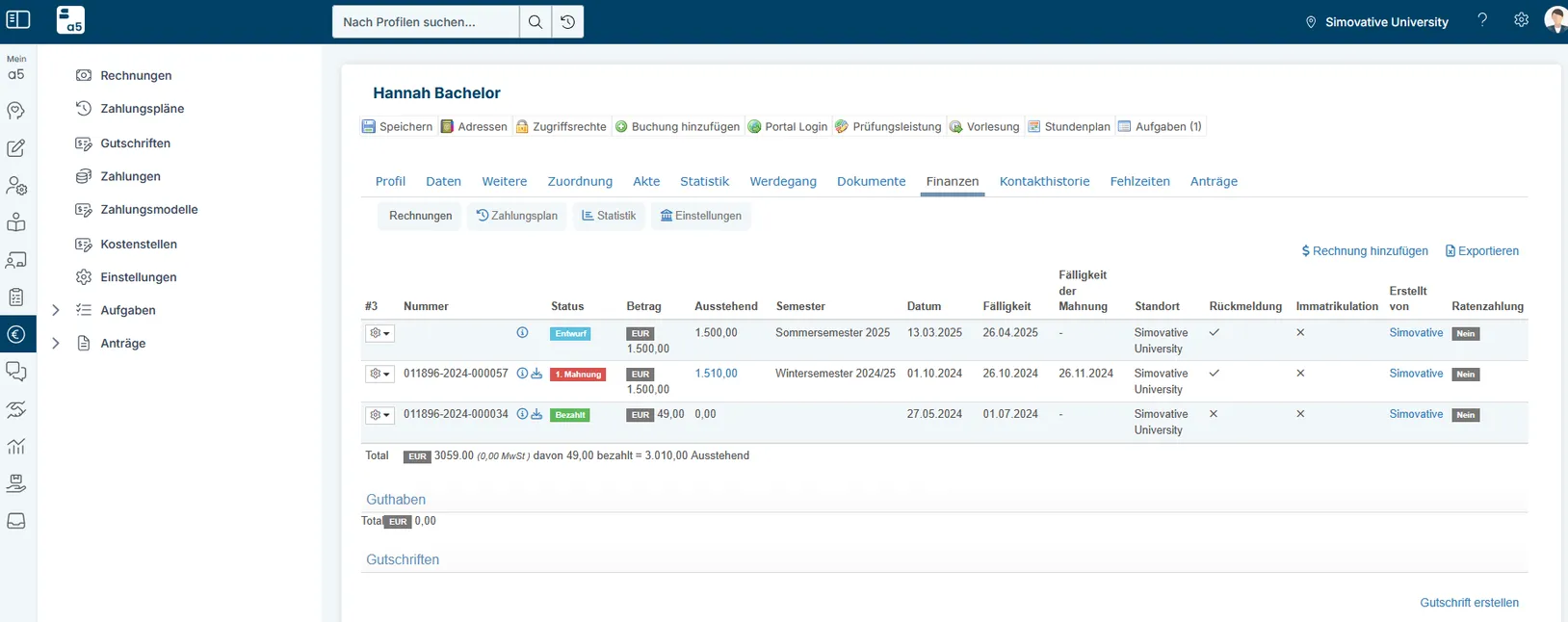
Task: Open the user avatar in top bar
Action: click(x=1556, y=19)
